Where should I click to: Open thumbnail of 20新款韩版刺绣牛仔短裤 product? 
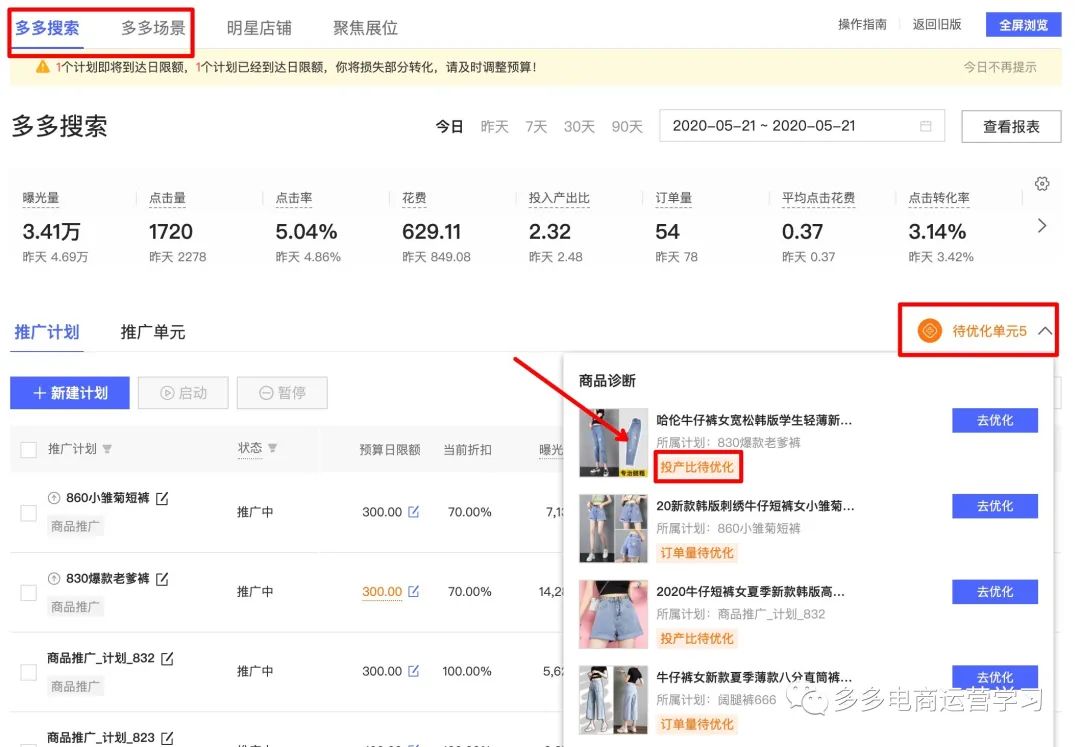click(613, 529)
